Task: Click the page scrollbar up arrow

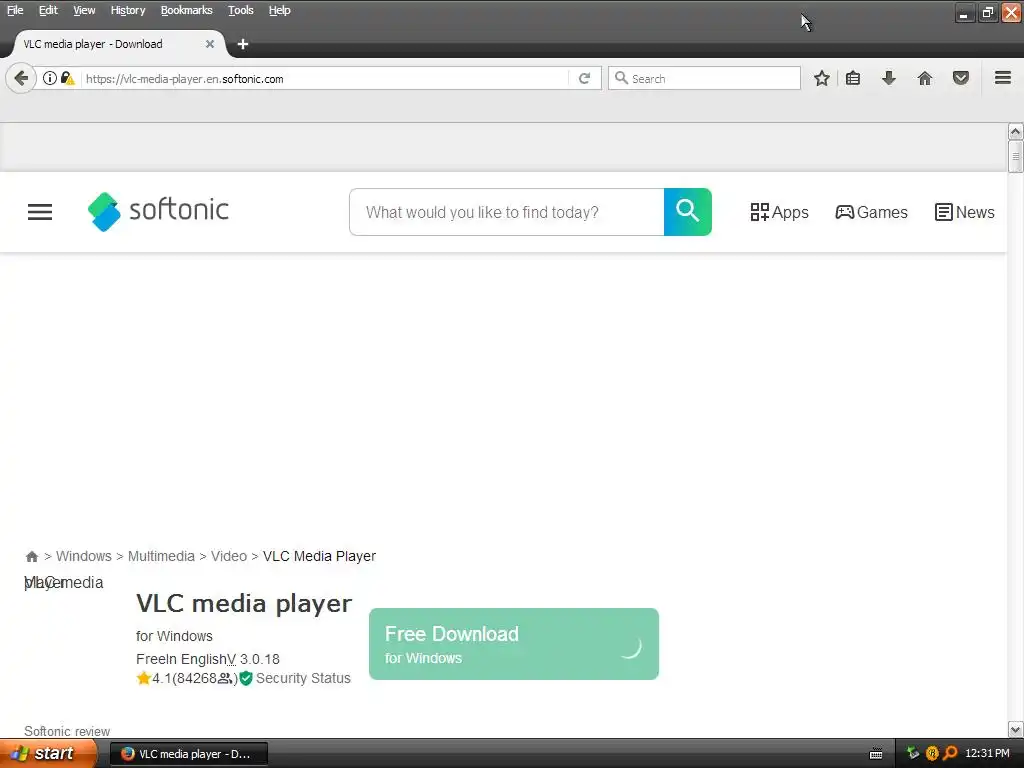Action: (x=1015, y=131)
